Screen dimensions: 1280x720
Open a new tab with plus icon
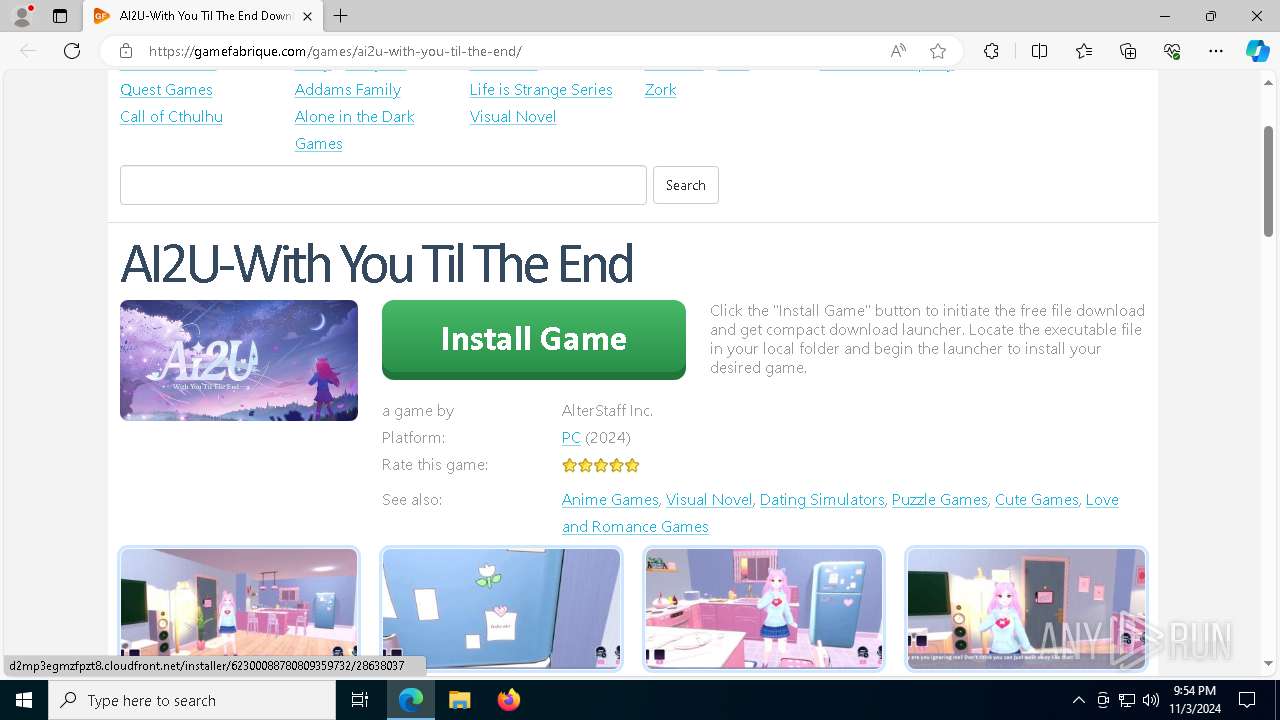[x=341, y=16]
